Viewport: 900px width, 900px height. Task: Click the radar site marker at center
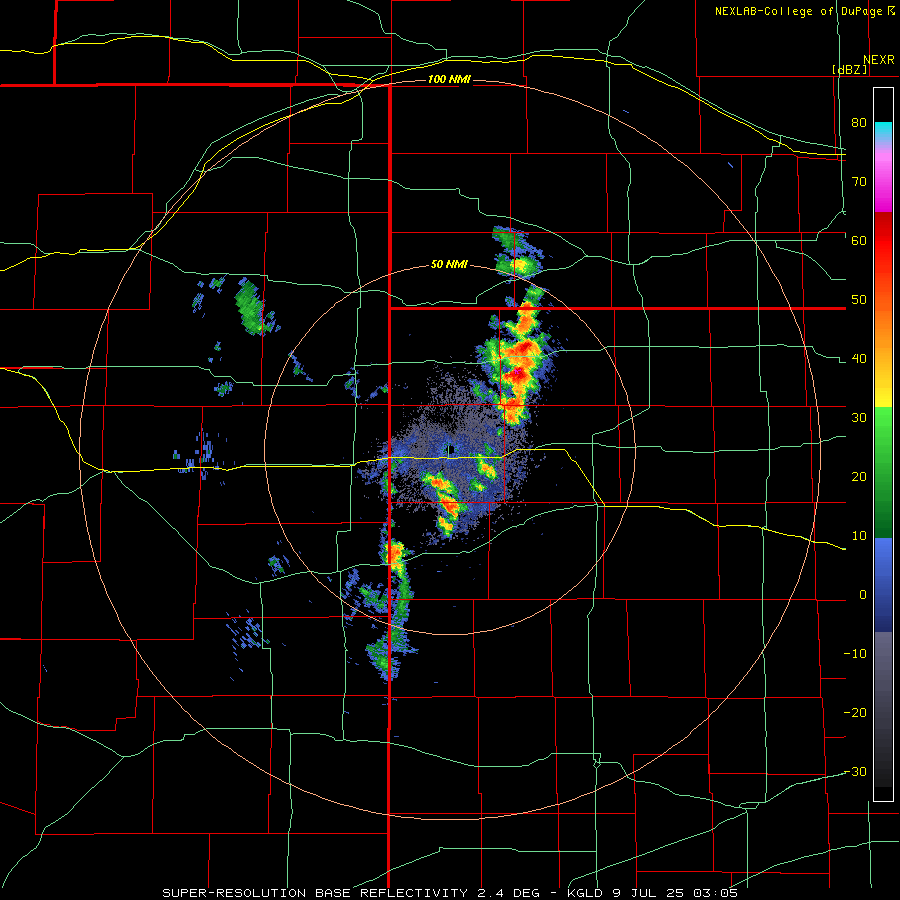451,449
